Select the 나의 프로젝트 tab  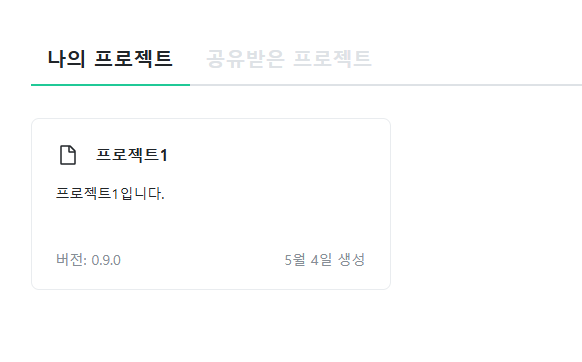[x=110, y=59]
